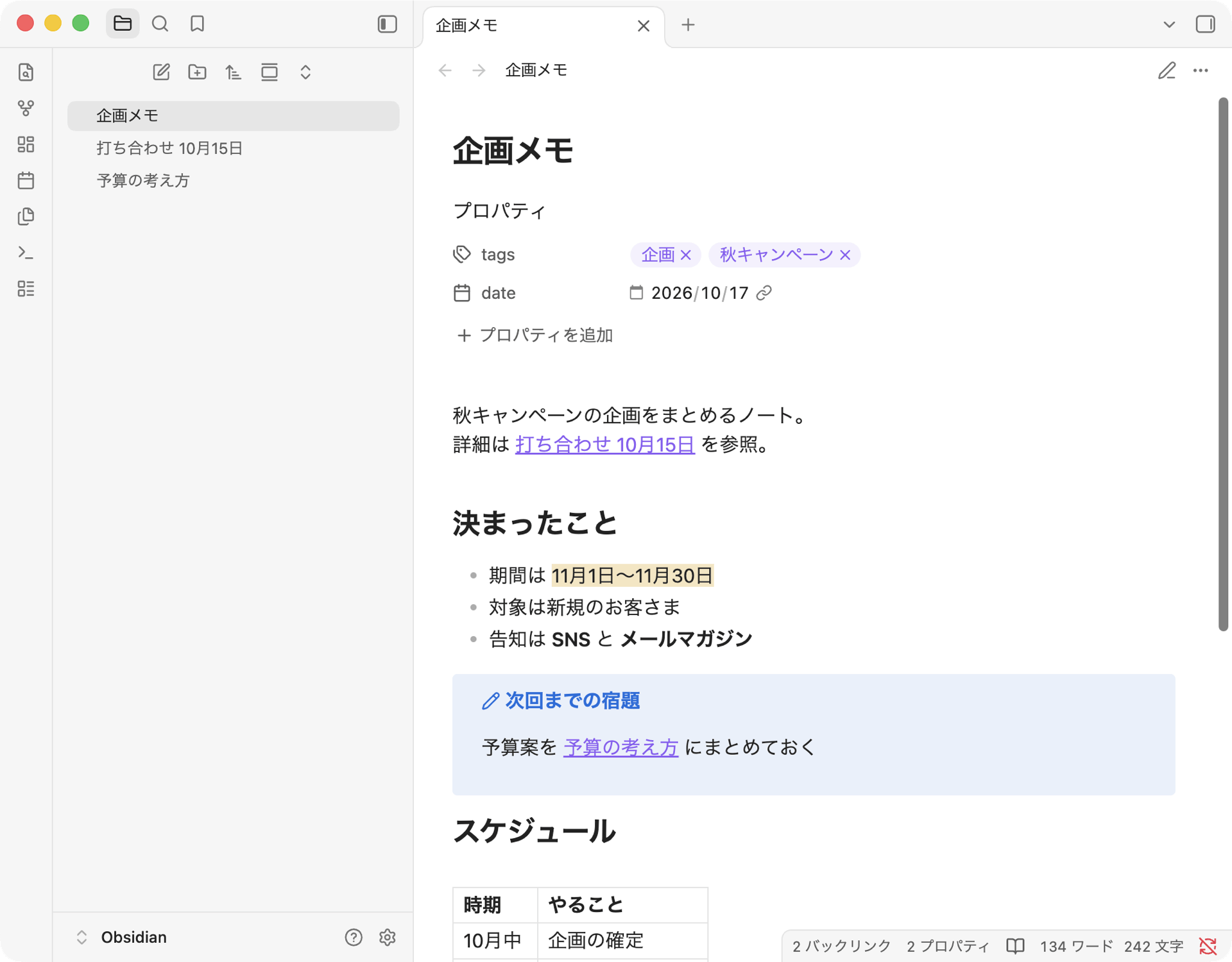Create a new note in file explorer
This screenshot has width=1232, height=962.
coord(161,72)
